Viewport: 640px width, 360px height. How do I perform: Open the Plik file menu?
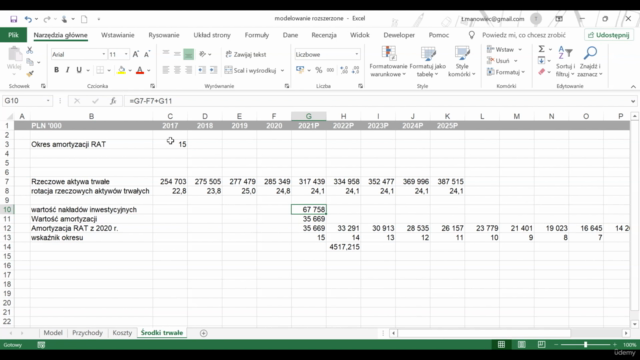tap(13, 35)
